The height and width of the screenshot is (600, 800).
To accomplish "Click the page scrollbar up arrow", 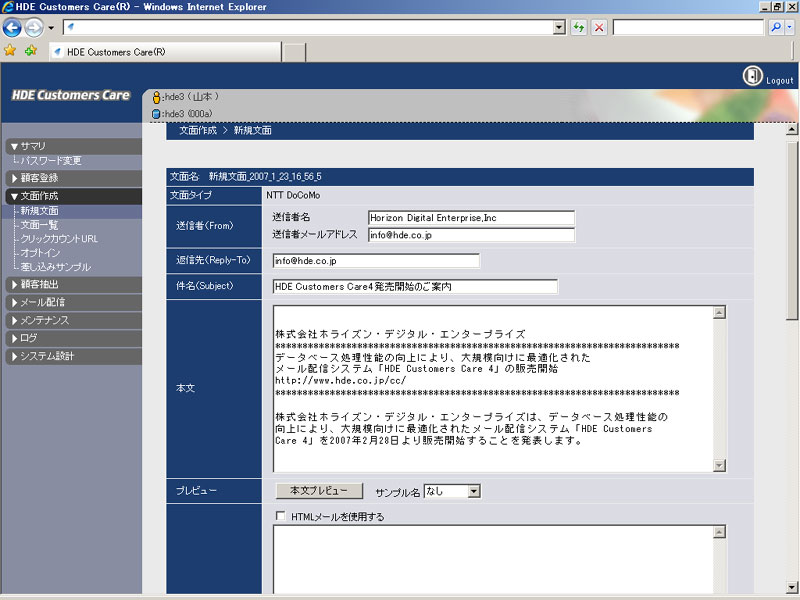I will click(792, 130).
